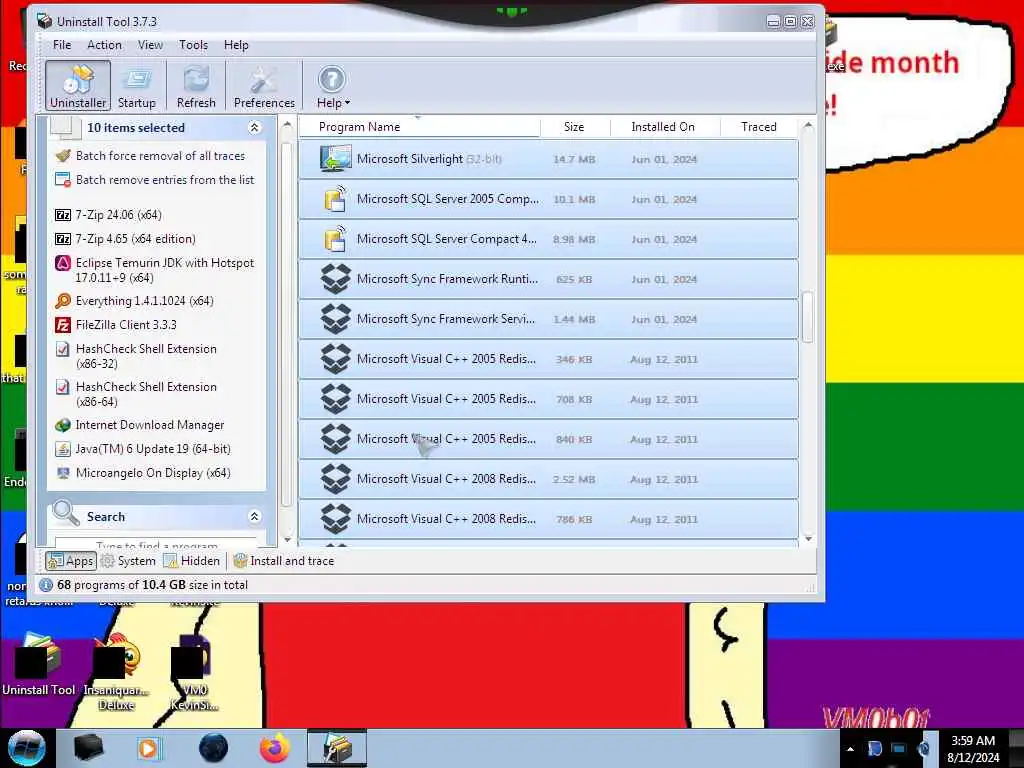Click the program list scroll-up arrow
1024x768 pixels.
tap(808, 124)
